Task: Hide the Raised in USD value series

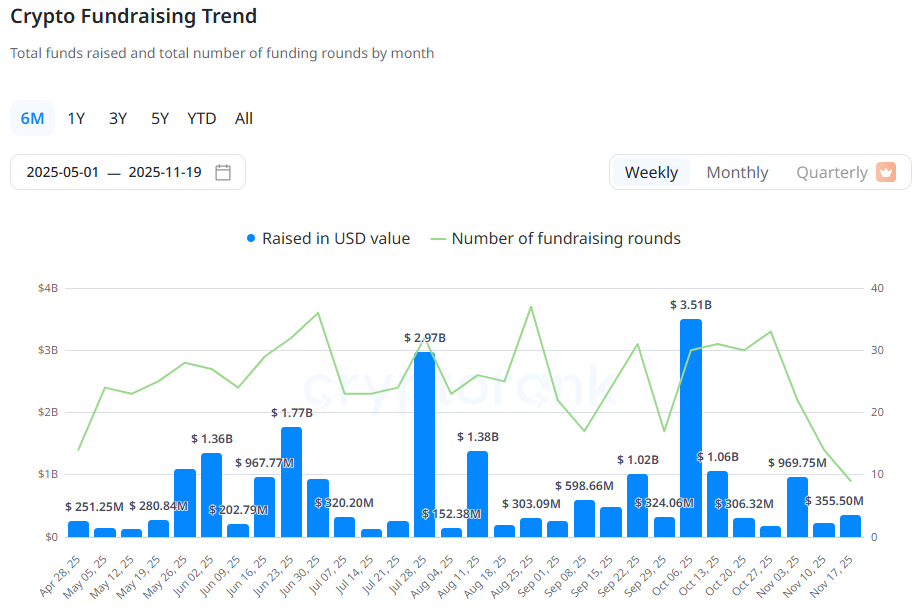Action: 335,239
